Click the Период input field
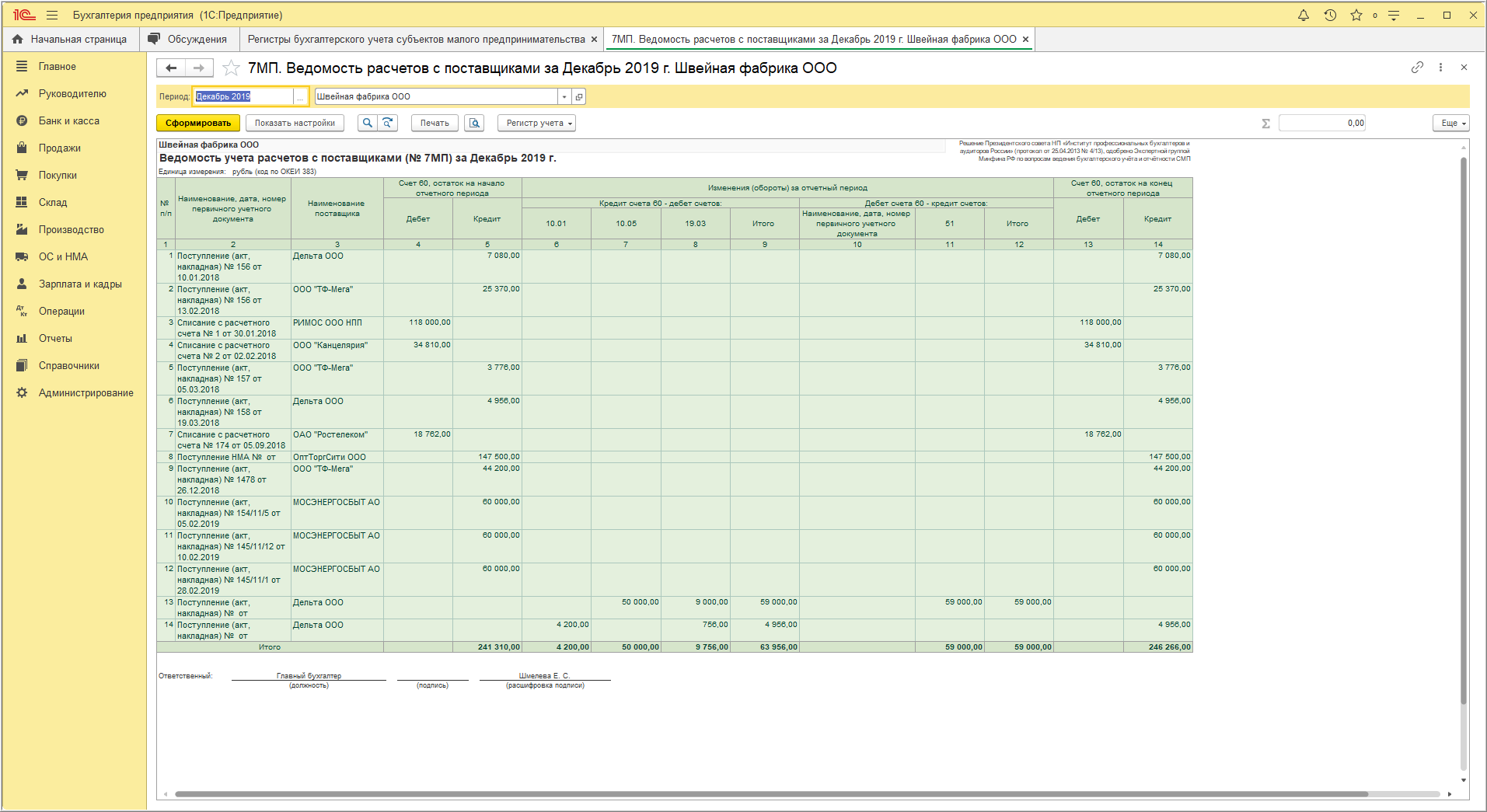The height and width of the screenshot is (812, 1487). click(243, 96)
